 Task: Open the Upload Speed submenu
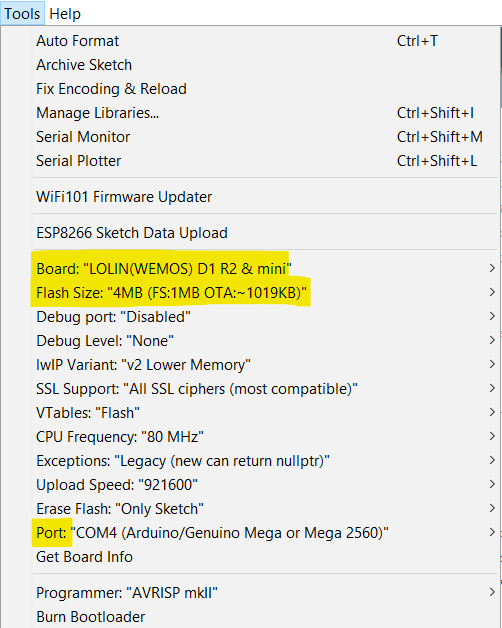[x=265, y=485]
